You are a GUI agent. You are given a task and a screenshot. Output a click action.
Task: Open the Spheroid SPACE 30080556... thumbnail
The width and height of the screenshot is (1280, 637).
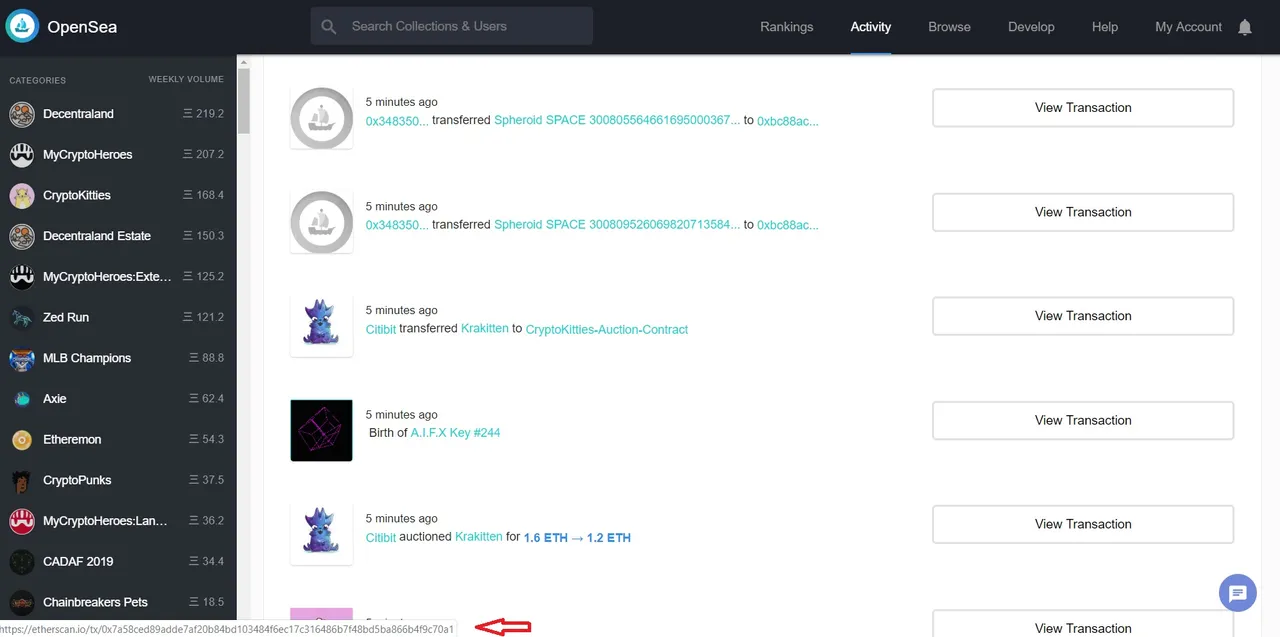pyautogui.click(x=321, y=118)
